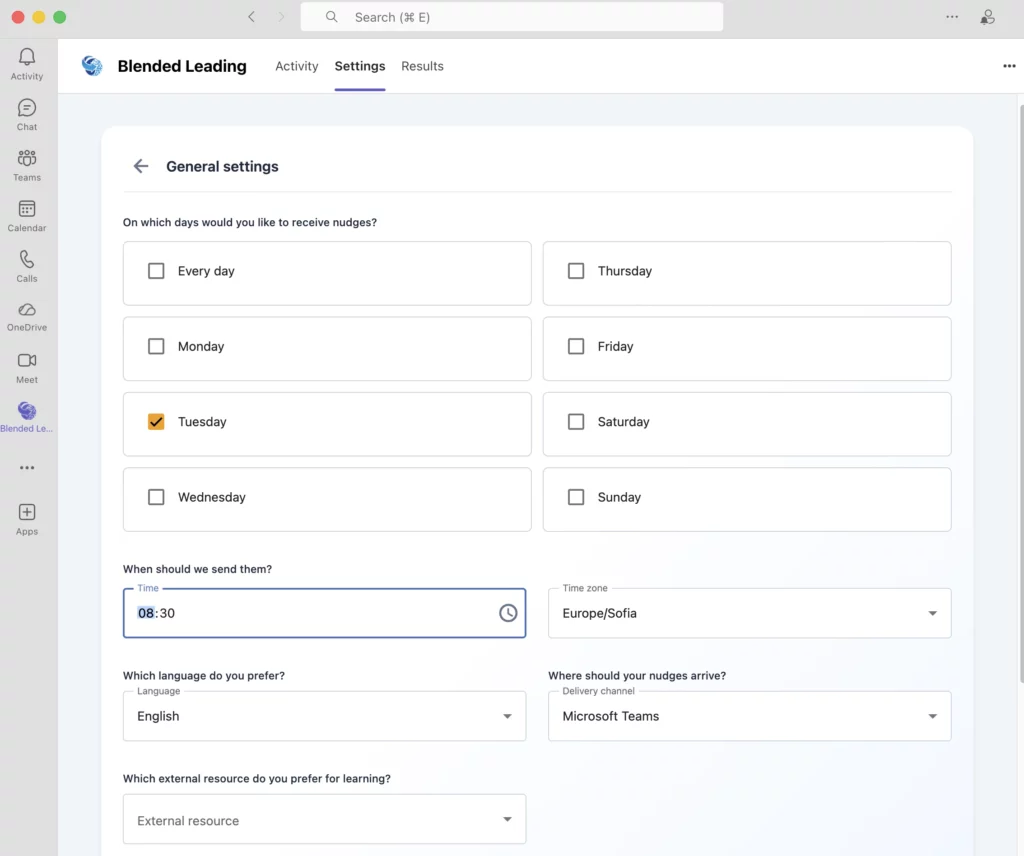Open Chat from the left sidebar

click(x=27, y=108)
